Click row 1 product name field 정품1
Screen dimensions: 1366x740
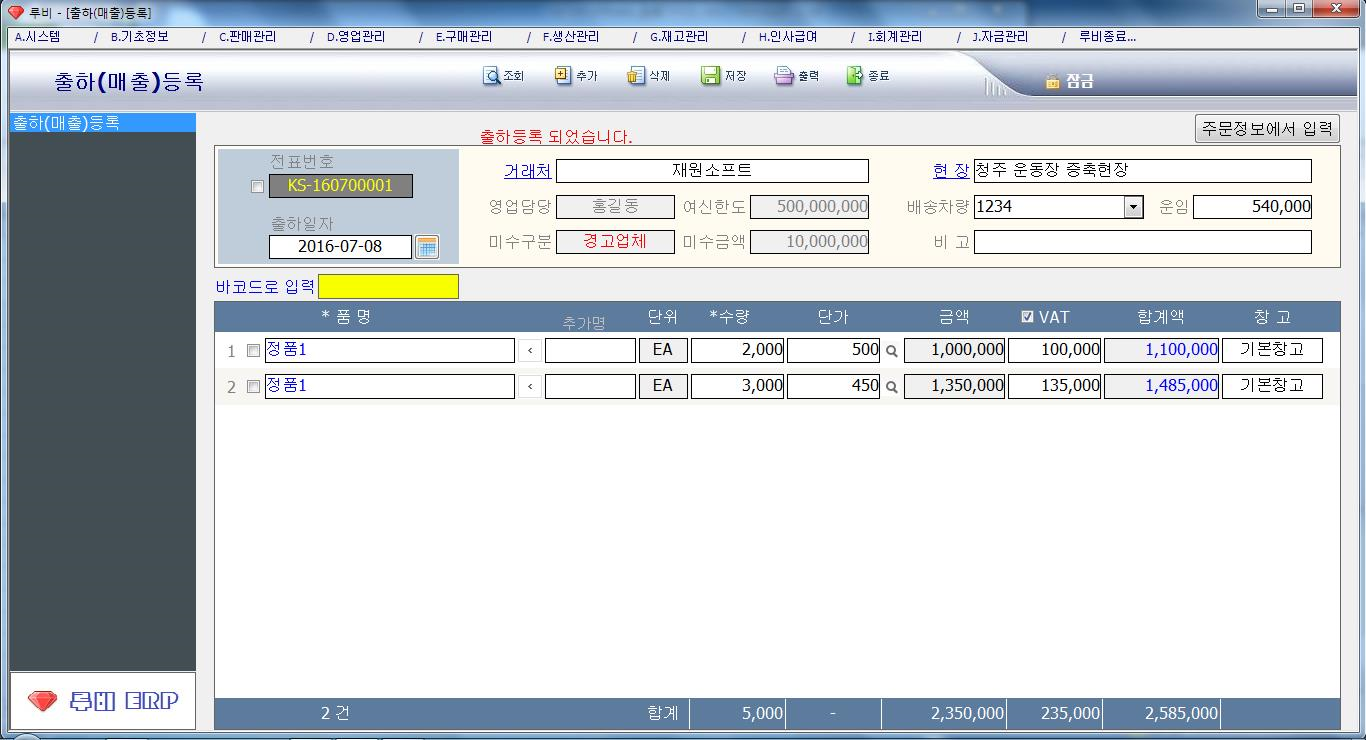pyautogui.click(x=390, y=351)
